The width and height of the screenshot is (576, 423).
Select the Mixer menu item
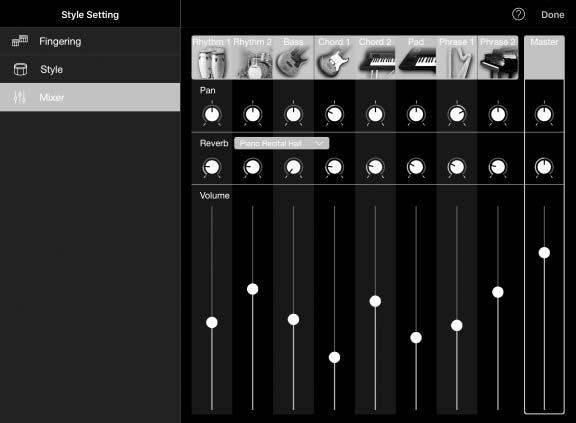(90, 97)
